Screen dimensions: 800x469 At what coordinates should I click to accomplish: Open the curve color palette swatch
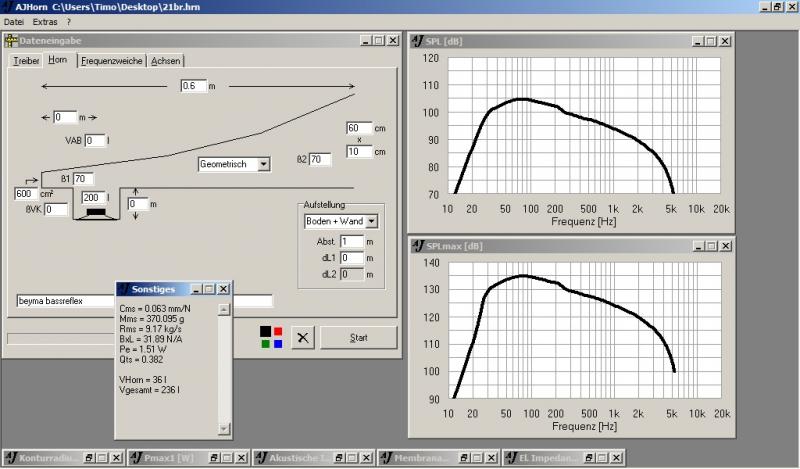click(270, 337)
